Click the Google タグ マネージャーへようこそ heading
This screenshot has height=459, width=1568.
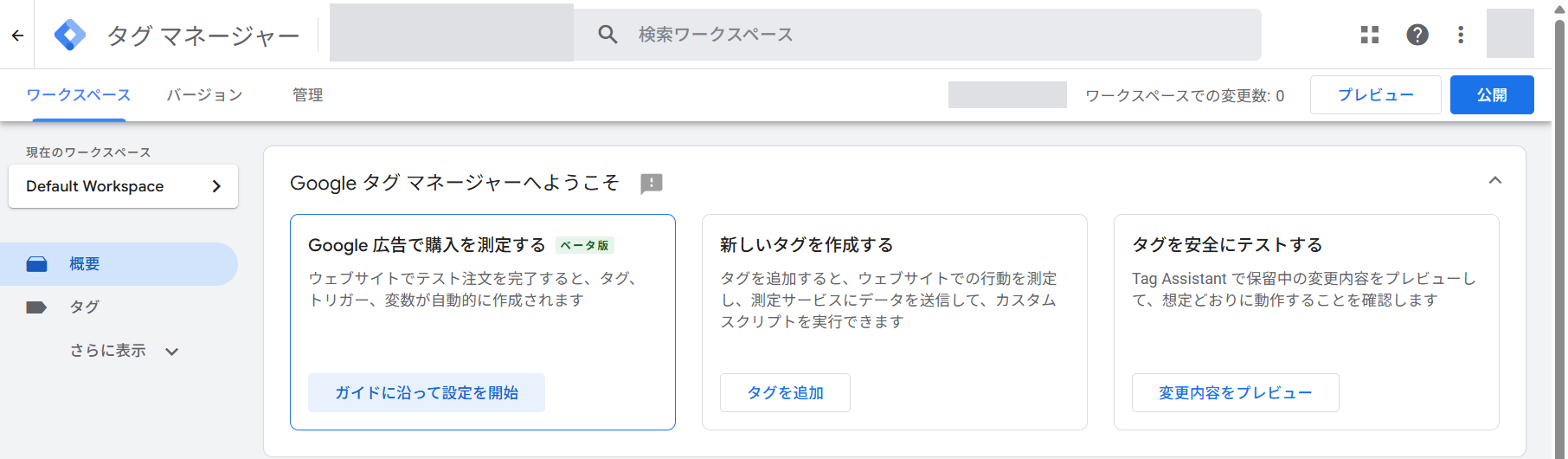454,183
